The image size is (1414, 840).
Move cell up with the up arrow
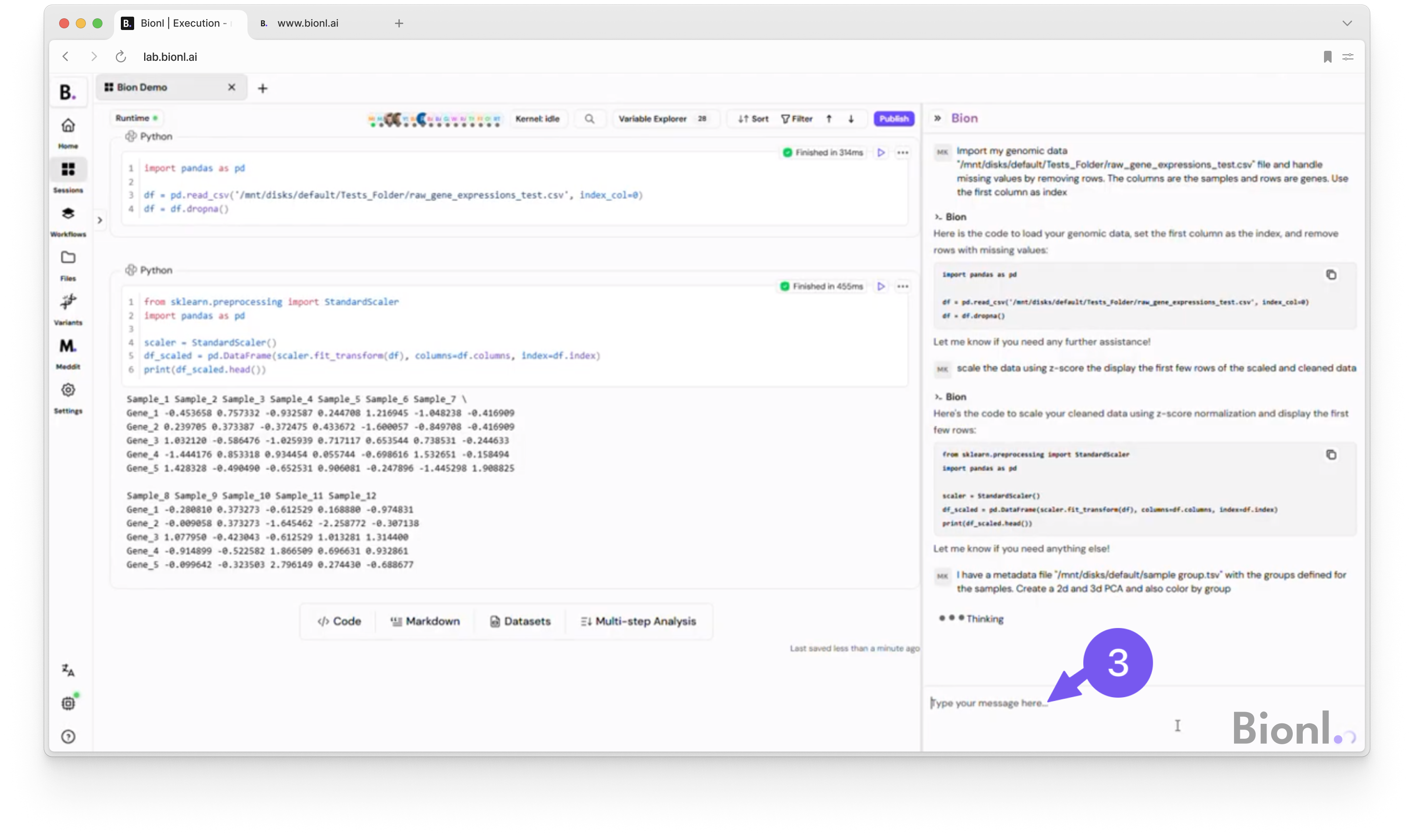tap(829, 119)
